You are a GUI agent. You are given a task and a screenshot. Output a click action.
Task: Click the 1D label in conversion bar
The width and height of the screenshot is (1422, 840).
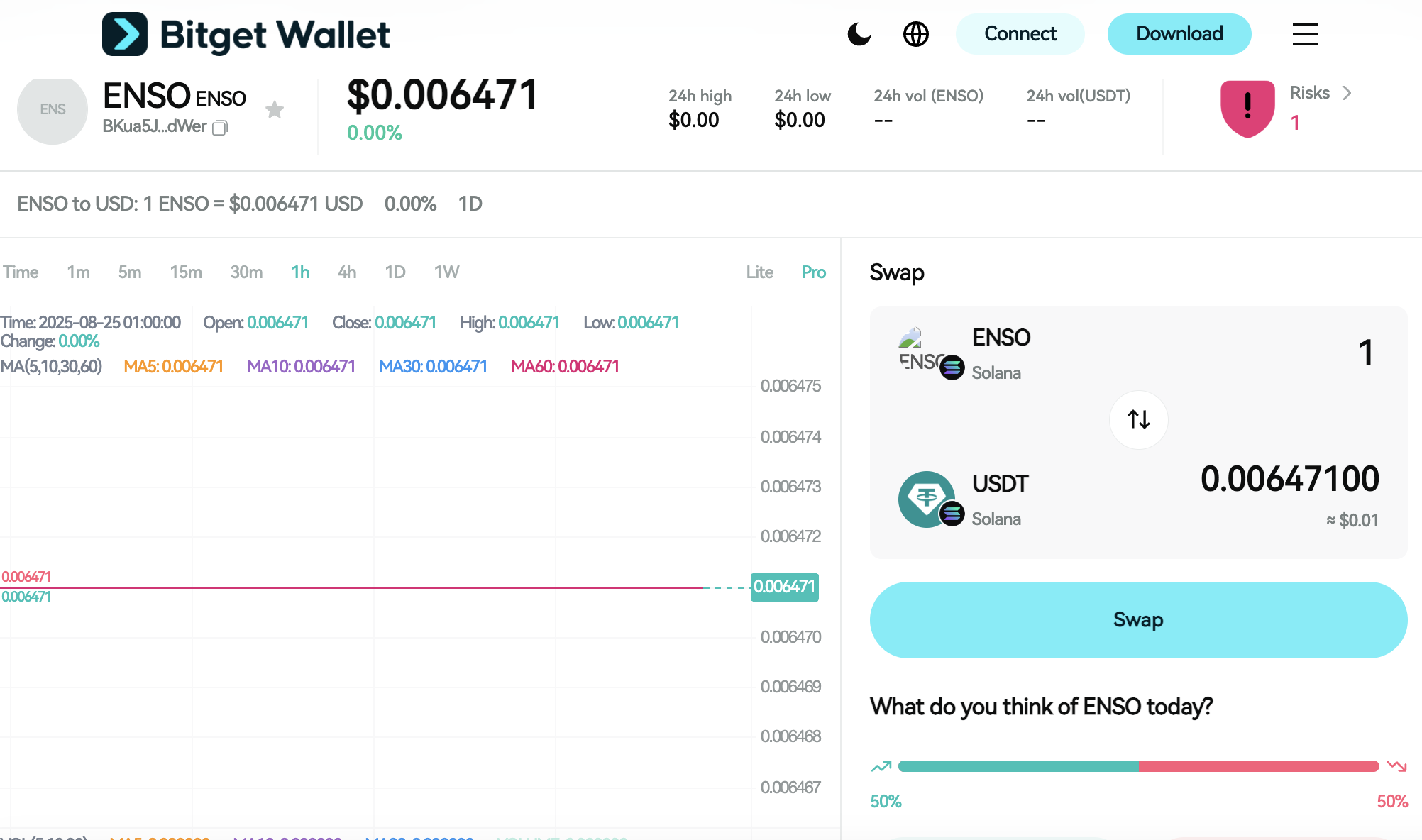pyautogui.click(x=470, y=204)
